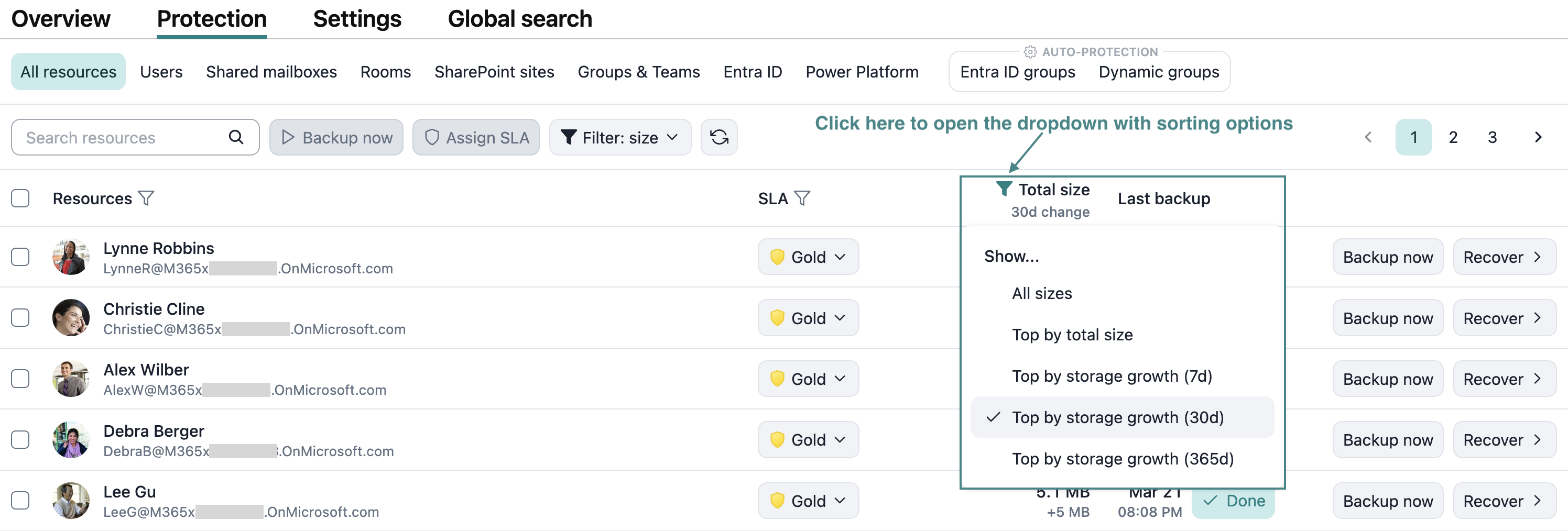Image resolution: width=1568 pixels, height=531 pixels.
Task: Select Lee Gu's row checkbox
Action: 20,500
